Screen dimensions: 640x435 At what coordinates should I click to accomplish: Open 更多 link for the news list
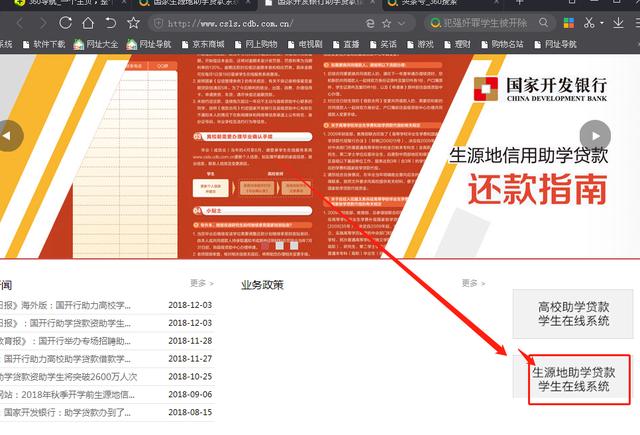(202, 283)
